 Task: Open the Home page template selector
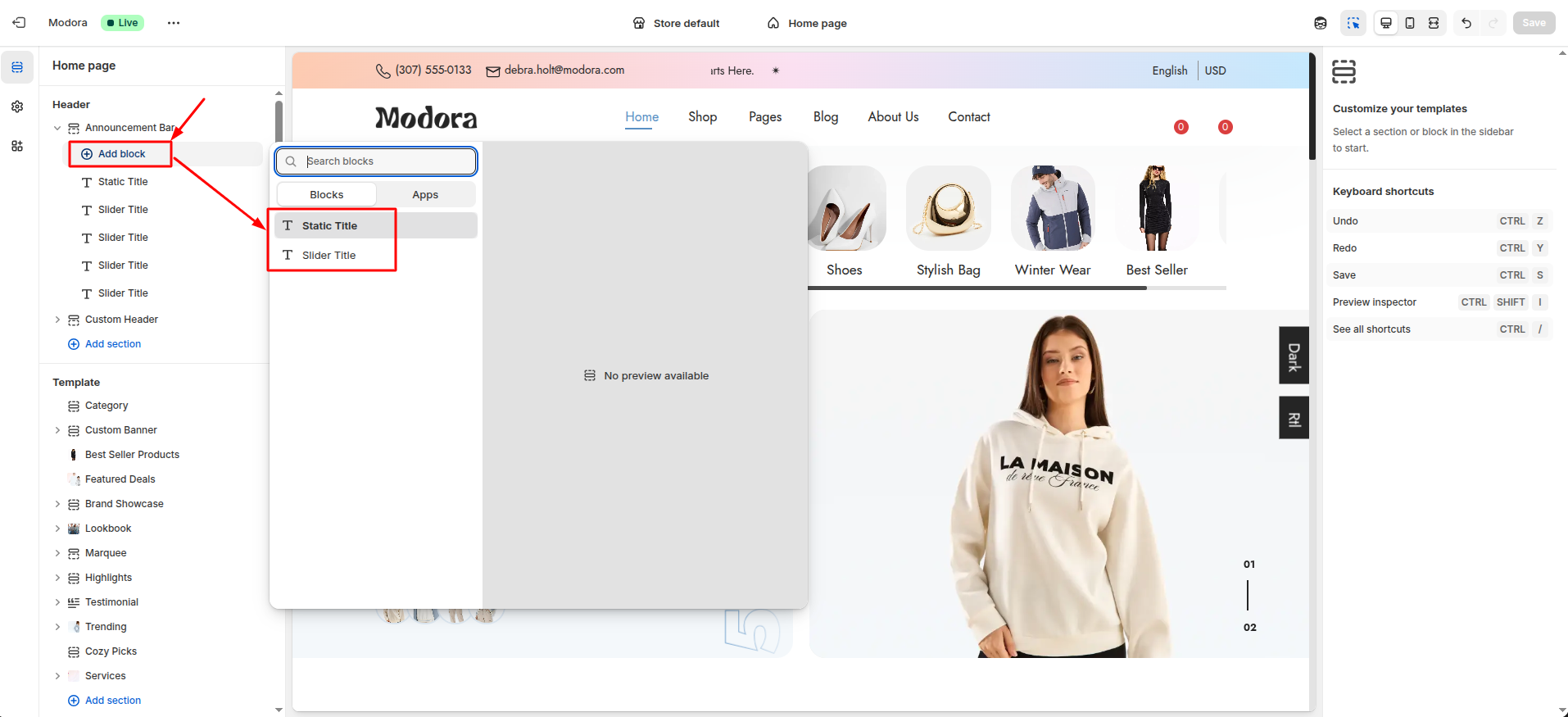807,23
